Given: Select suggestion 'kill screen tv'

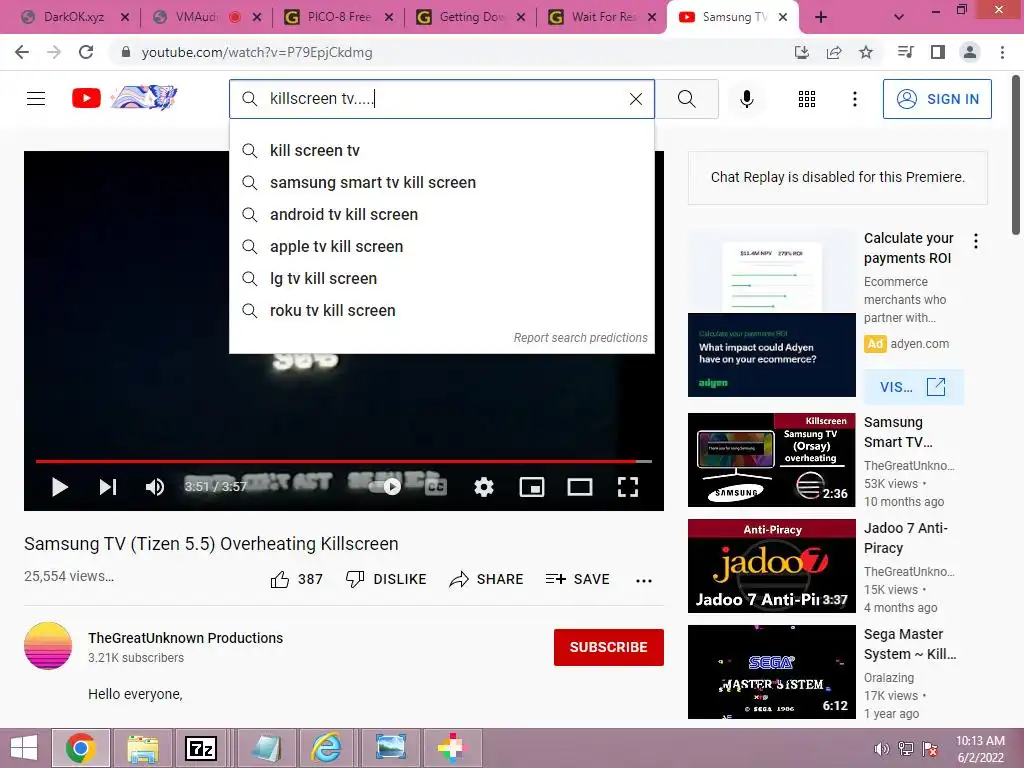Looking at the screenshot, I should (x=441, y=150).
